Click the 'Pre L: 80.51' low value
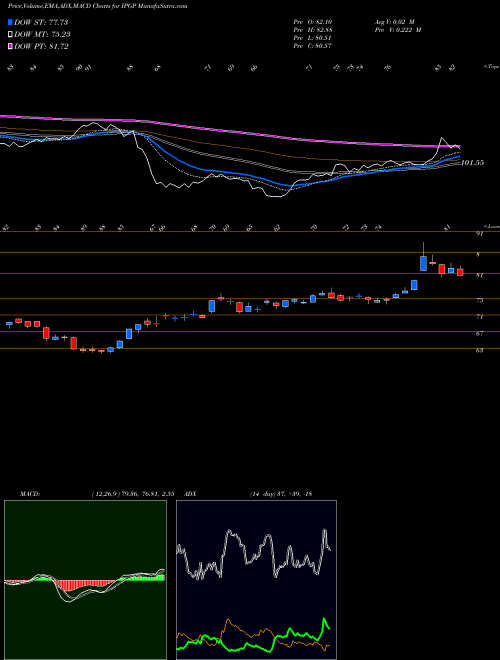The width and height of the screenshot is (500, 660). 313,38
